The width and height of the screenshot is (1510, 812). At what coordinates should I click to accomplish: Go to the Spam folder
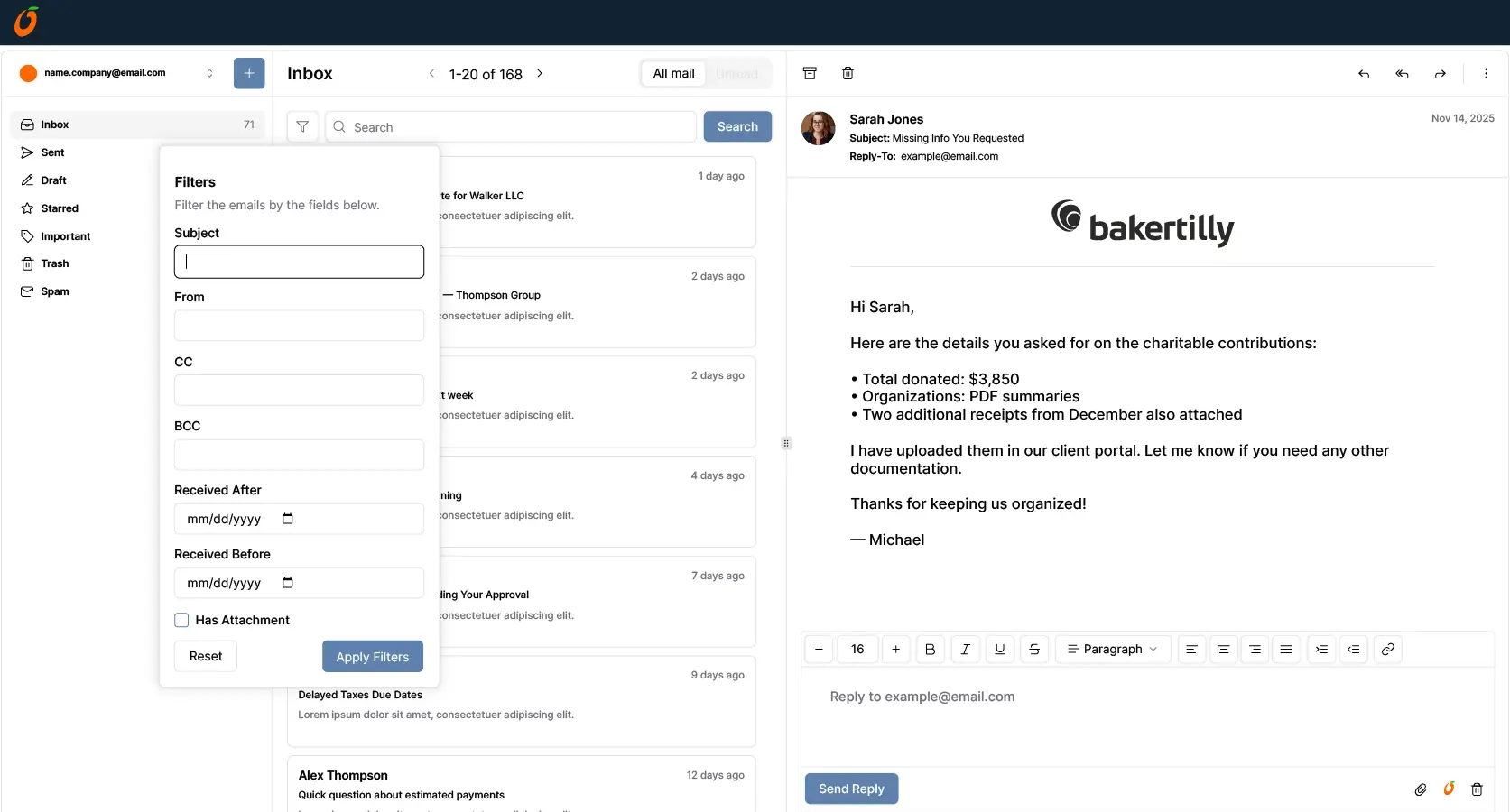[55, 291]
